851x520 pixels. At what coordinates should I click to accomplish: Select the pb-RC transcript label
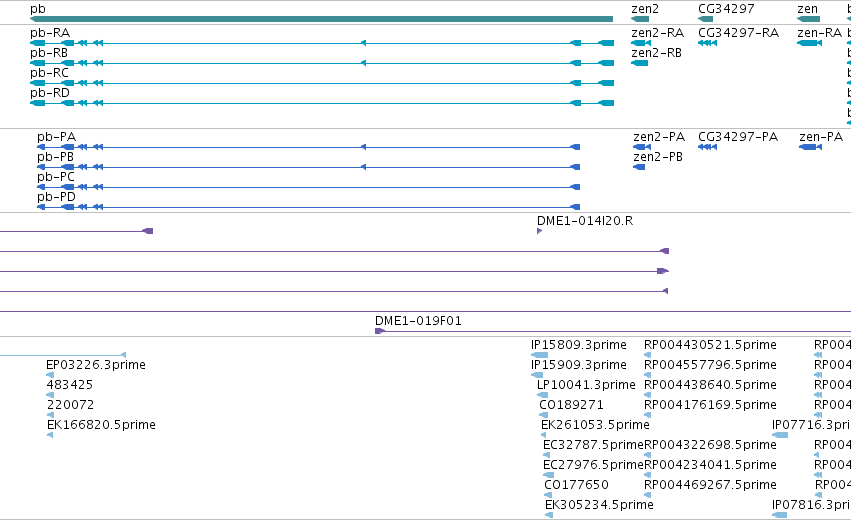[49, 73]
